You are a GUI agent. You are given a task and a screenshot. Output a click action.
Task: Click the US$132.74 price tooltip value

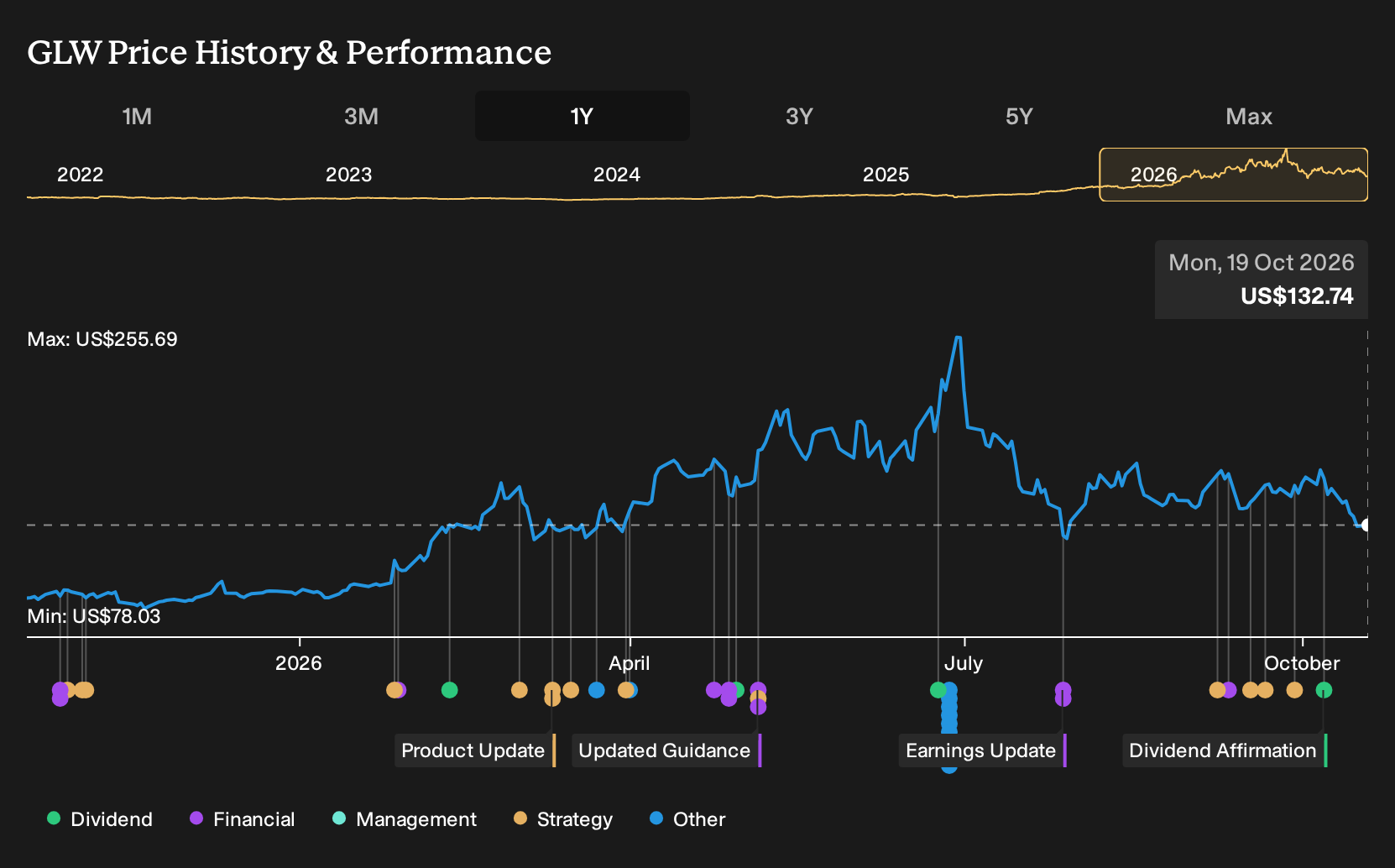(x=1297, y=296)
